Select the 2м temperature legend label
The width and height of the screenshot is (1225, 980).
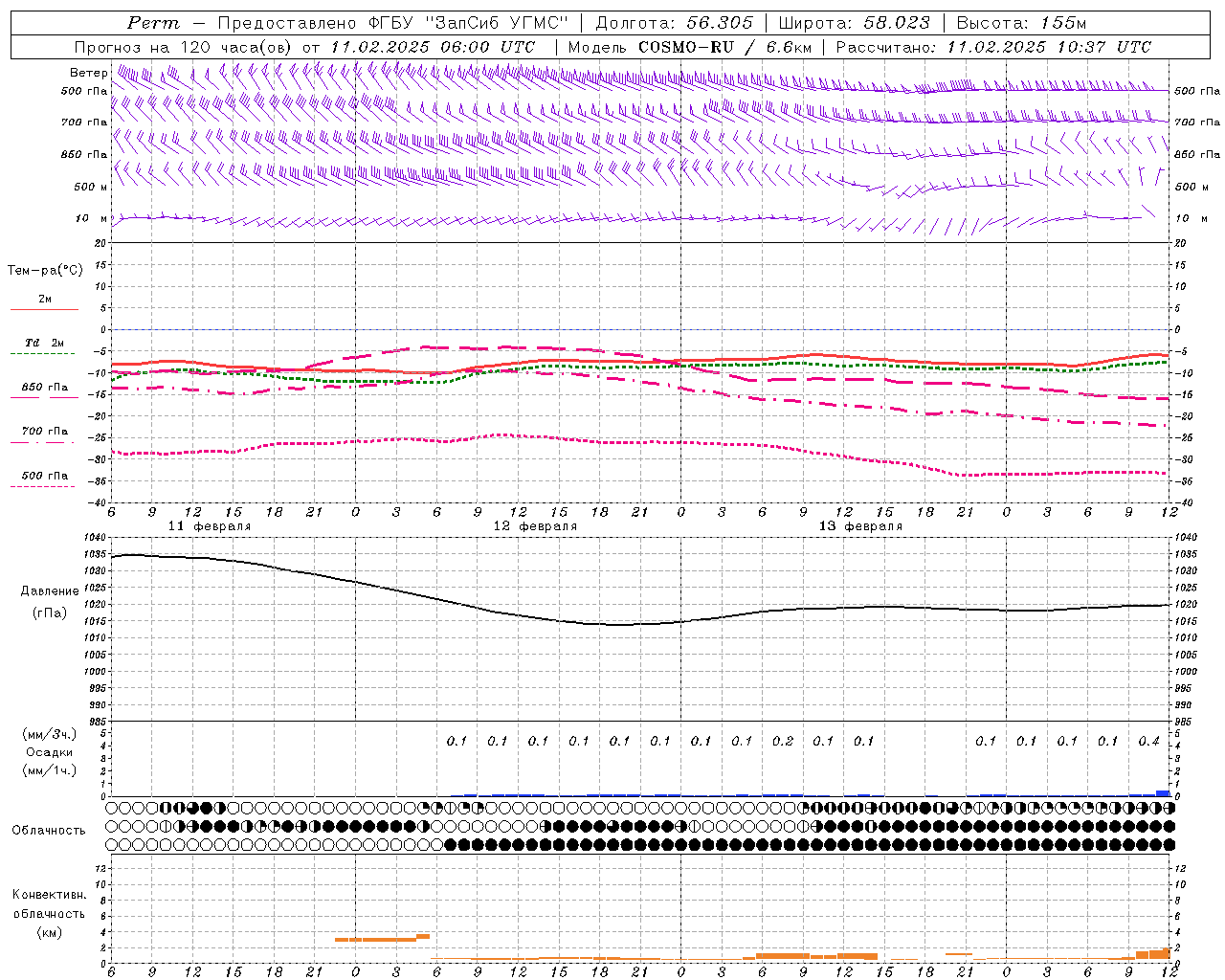[x=45, y=299]
